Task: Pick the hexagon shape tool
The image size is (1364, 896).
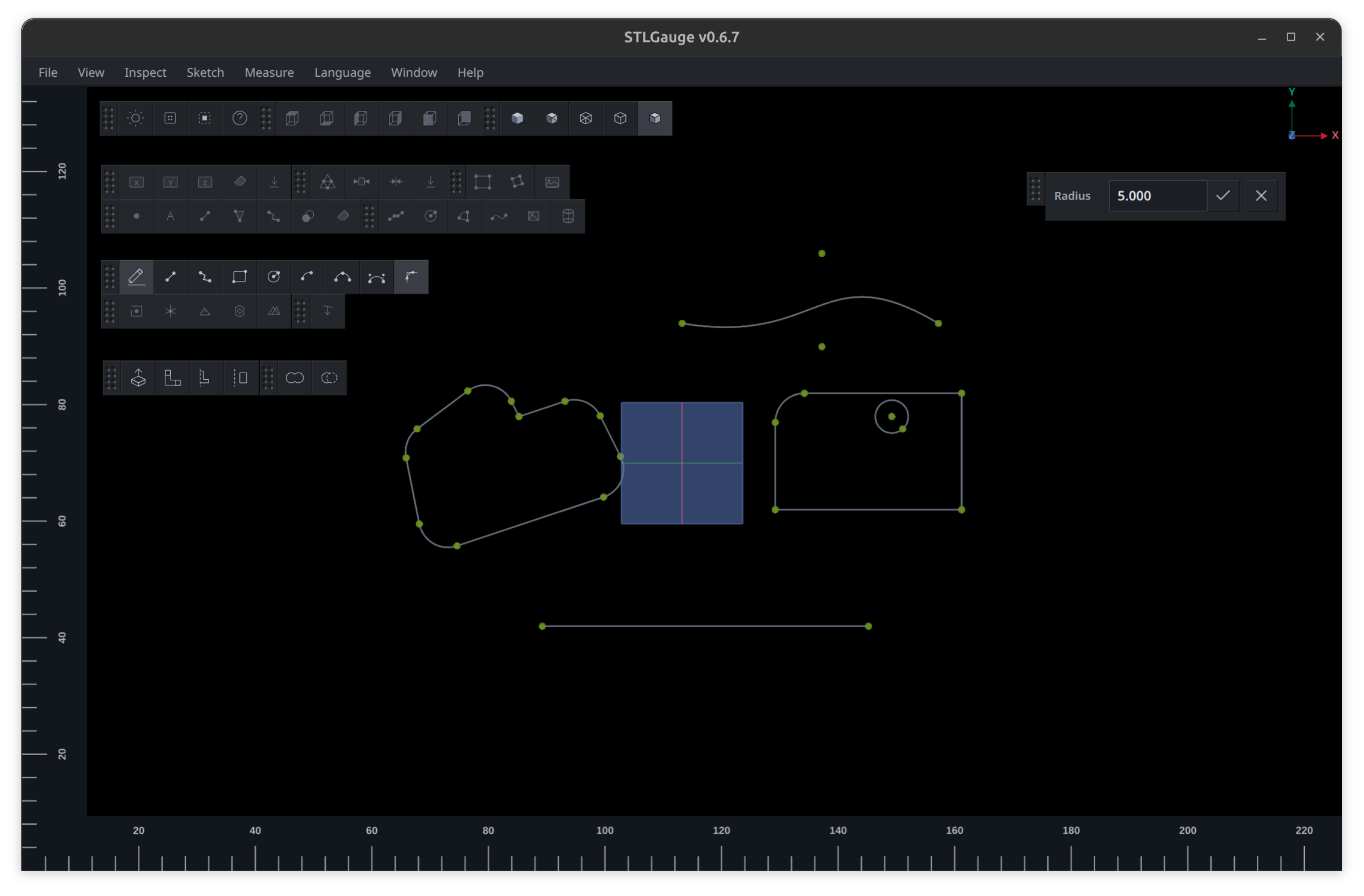Action: click(x=239, y=312)
